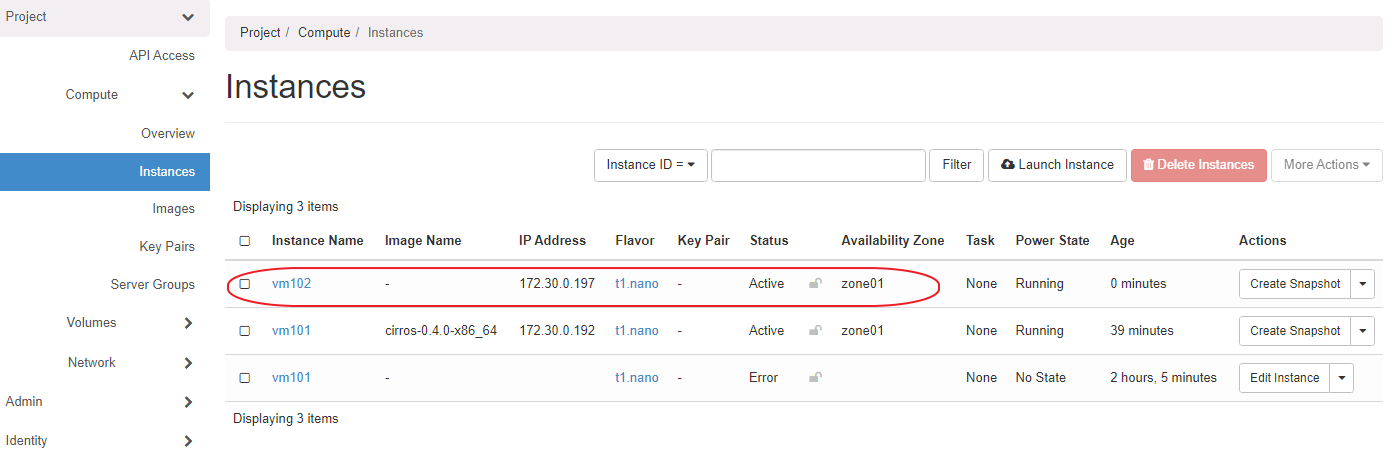
Task: Open the vm102 instance link
Action: click(291, 284)
